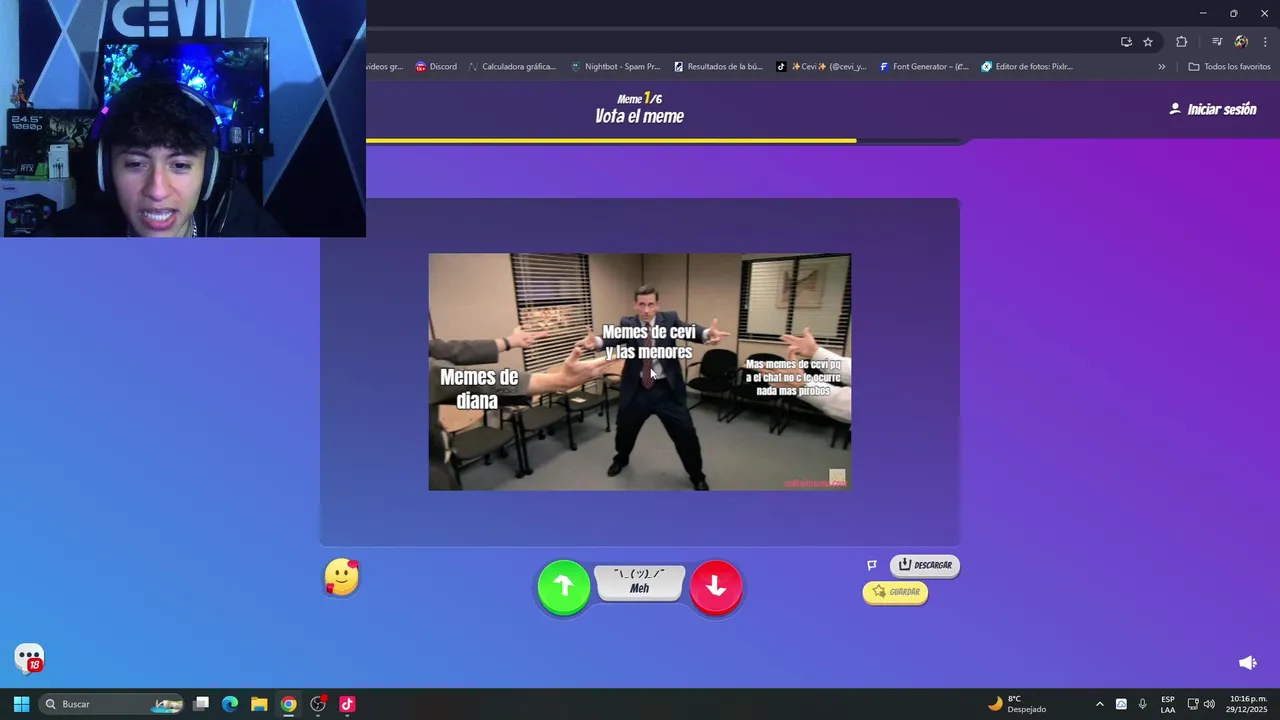Open Resultados de la bú... bookmark
1280x720 pixels.
(x=718, y=67)
